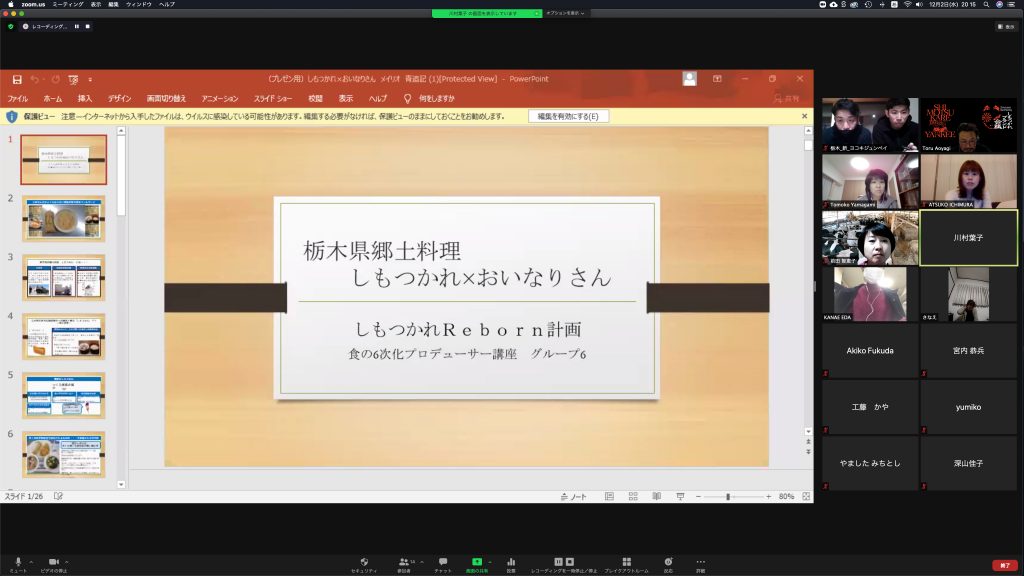Open microphone options with its arrow
The width and height of the screenshot is (1024, 576).
click(x=30, y=560)
